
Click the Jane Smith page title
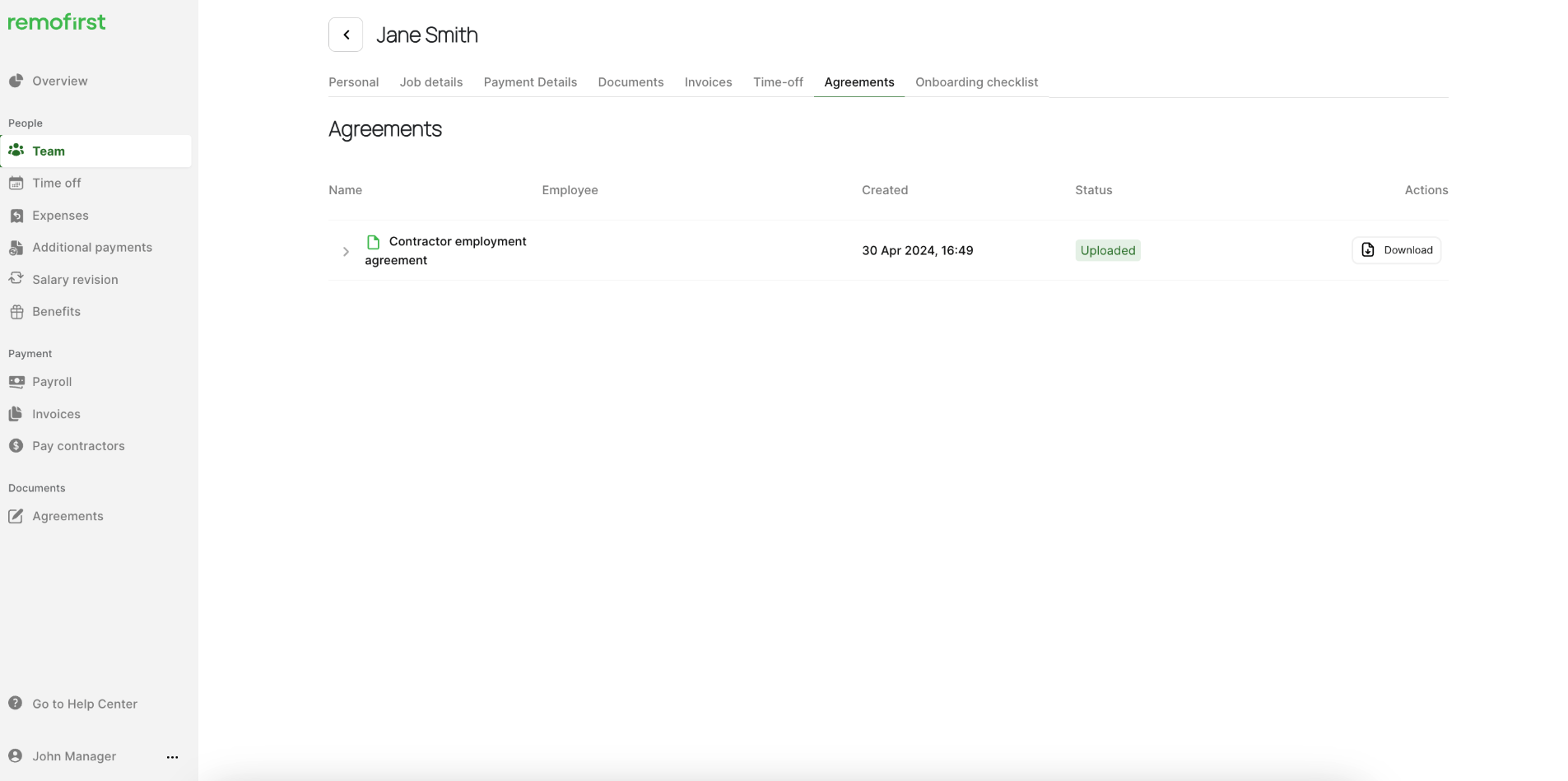[x=427, y=35]
